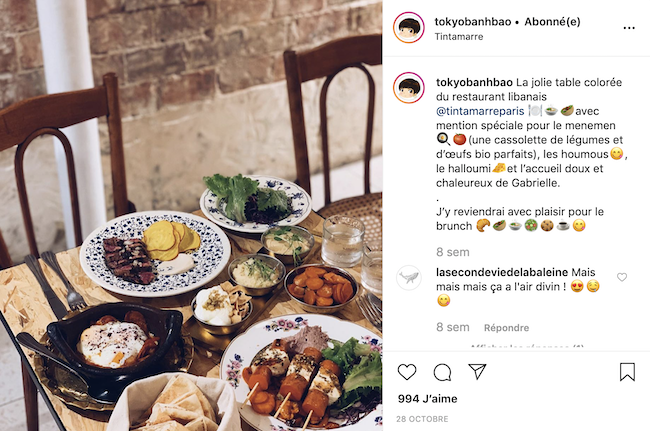Open lasecondeviedelabaleine username link
This screenshot has width=650, height=431.
[x=502, y=272]
